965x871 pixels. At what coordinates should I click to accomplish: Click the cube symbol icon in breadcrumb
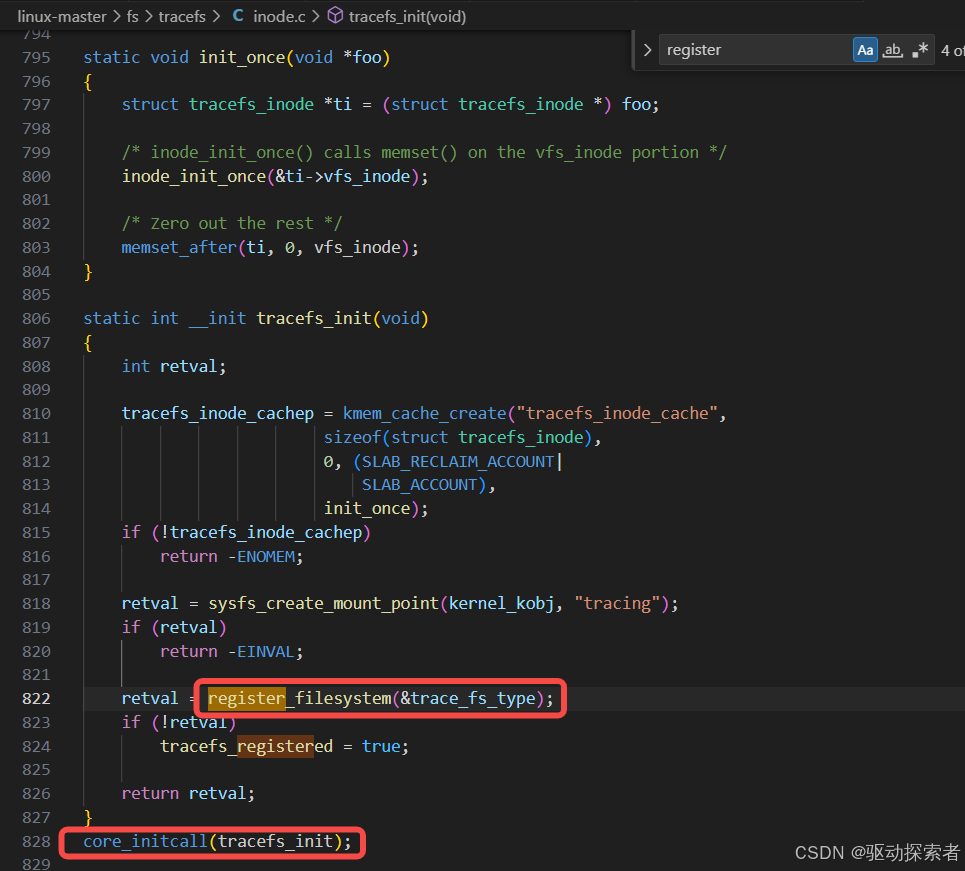pos(335,15)
